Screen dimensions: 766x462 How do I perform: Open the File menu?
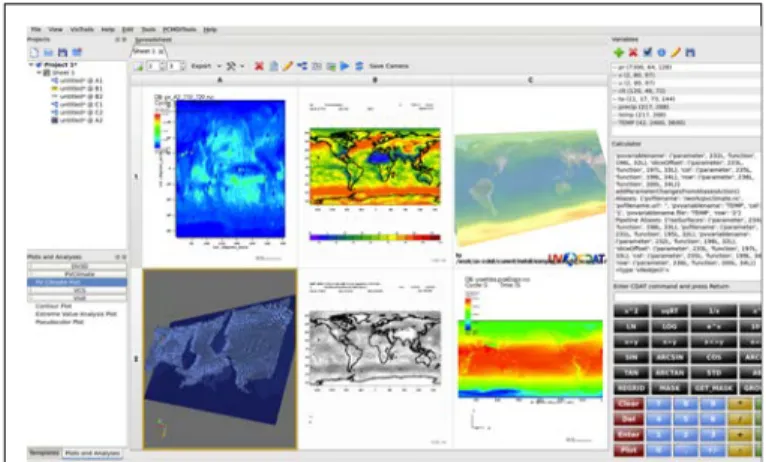36,29
